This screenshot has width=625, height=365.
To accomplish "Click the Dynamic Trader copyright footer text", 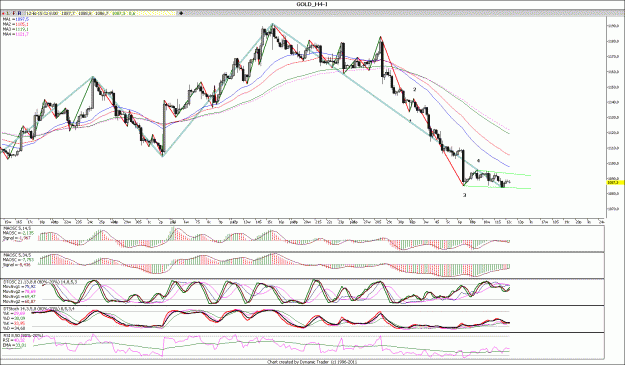I will 312,362.
